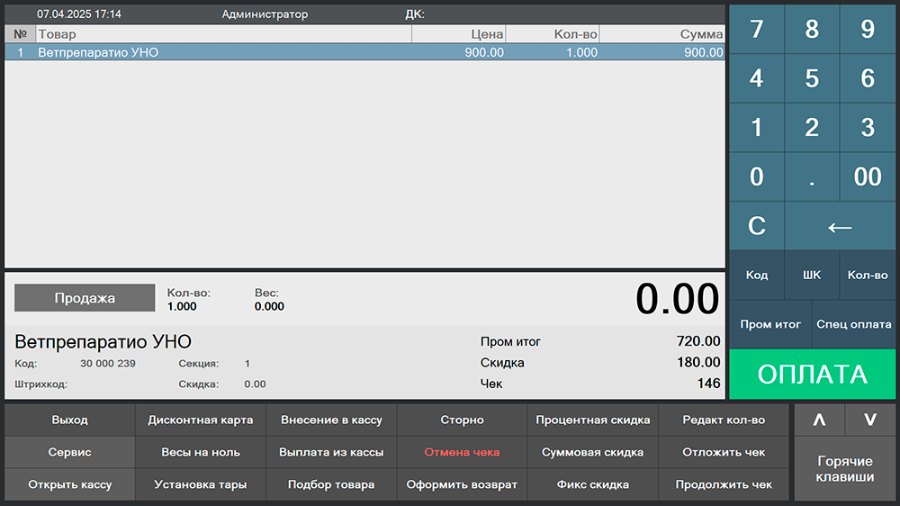This screenshot has width=900, height=506.
Task: Click the Скидка value 180.00
Action: pyautogui.click(x=698, y=363)
